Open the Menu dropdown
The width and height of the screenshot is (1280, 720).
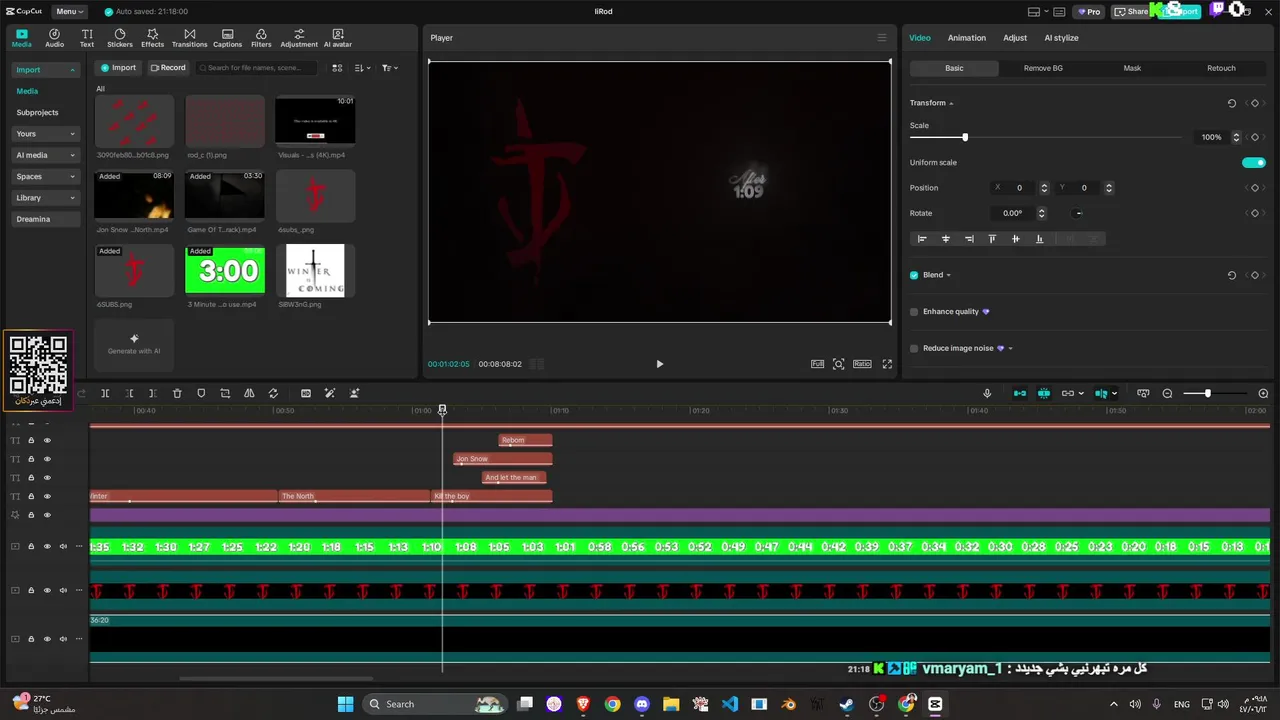[x=69, y=11]
